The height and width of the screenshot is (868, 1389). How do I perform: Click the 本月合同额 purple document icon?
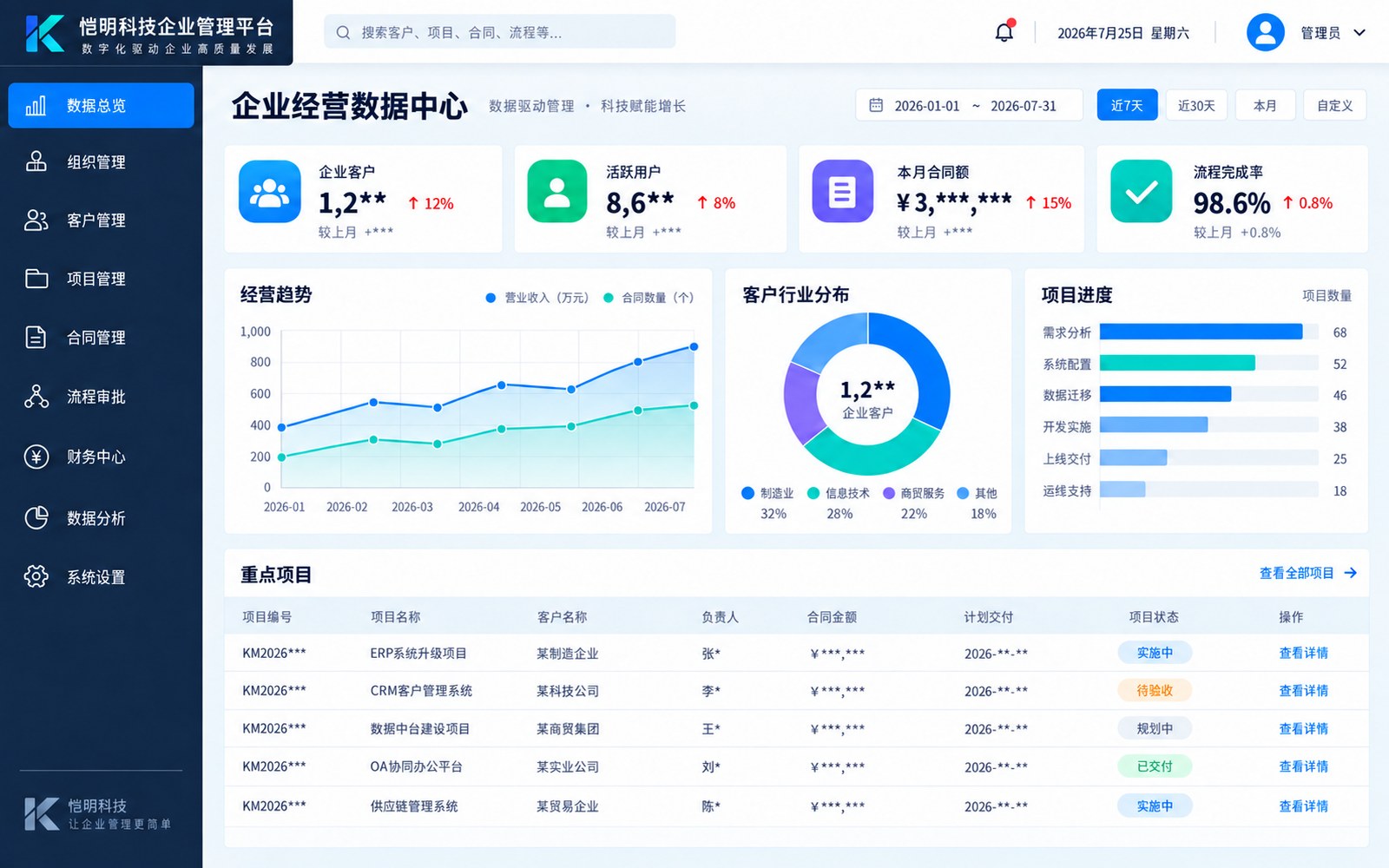842,191
